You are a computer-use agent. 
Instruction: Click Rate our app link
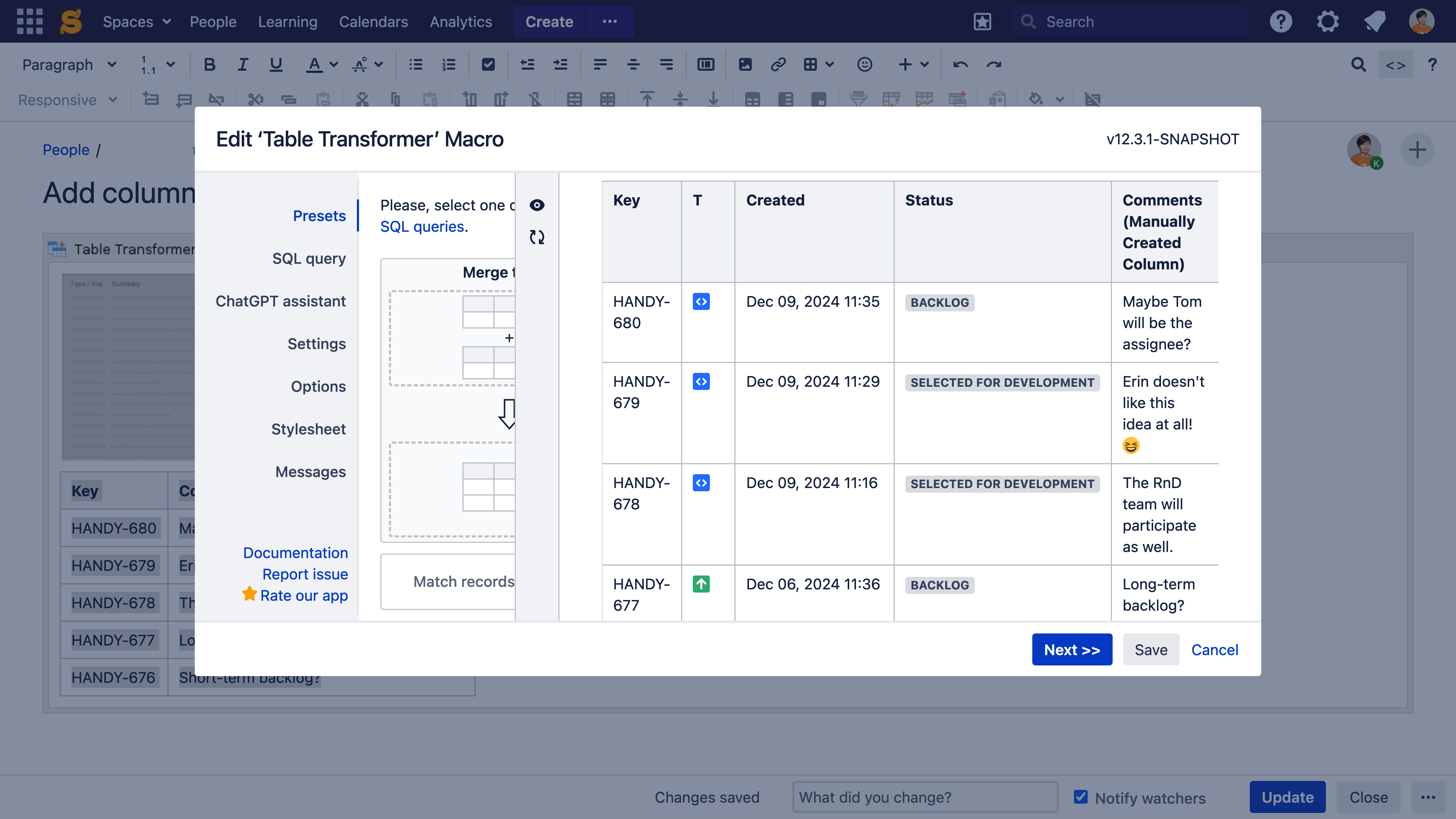coord(304,596)
